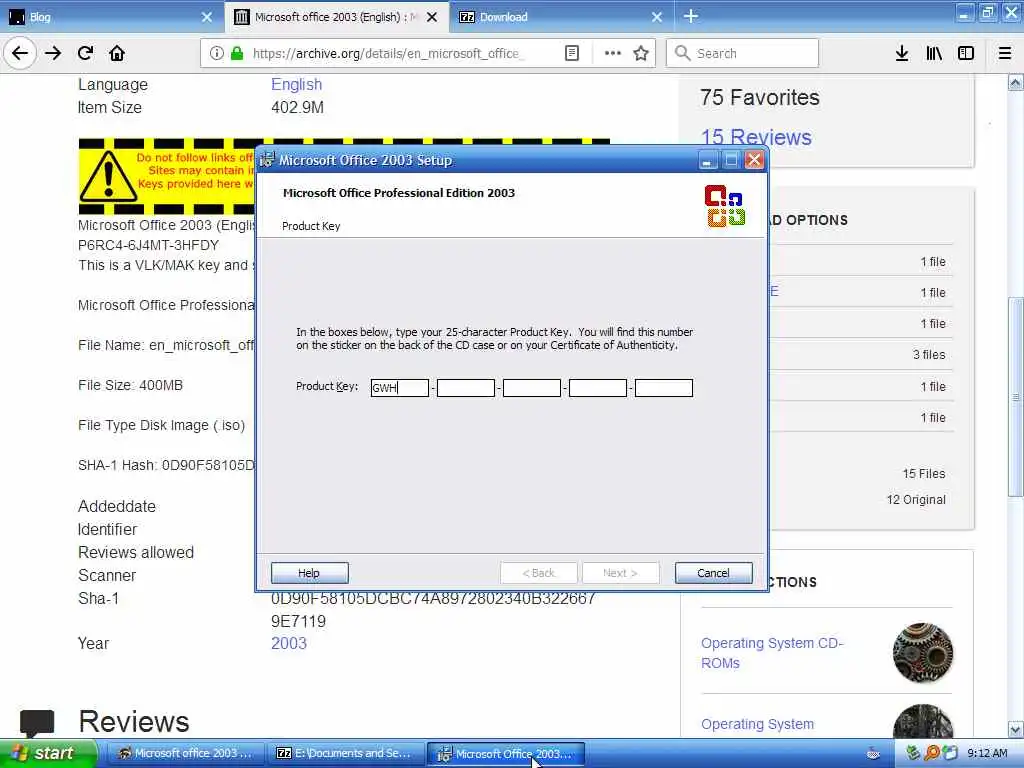The height and width of the screenshot is (768, 1024).
Task: Toggle the sidebar icon in toolbar
Action: 966,53
